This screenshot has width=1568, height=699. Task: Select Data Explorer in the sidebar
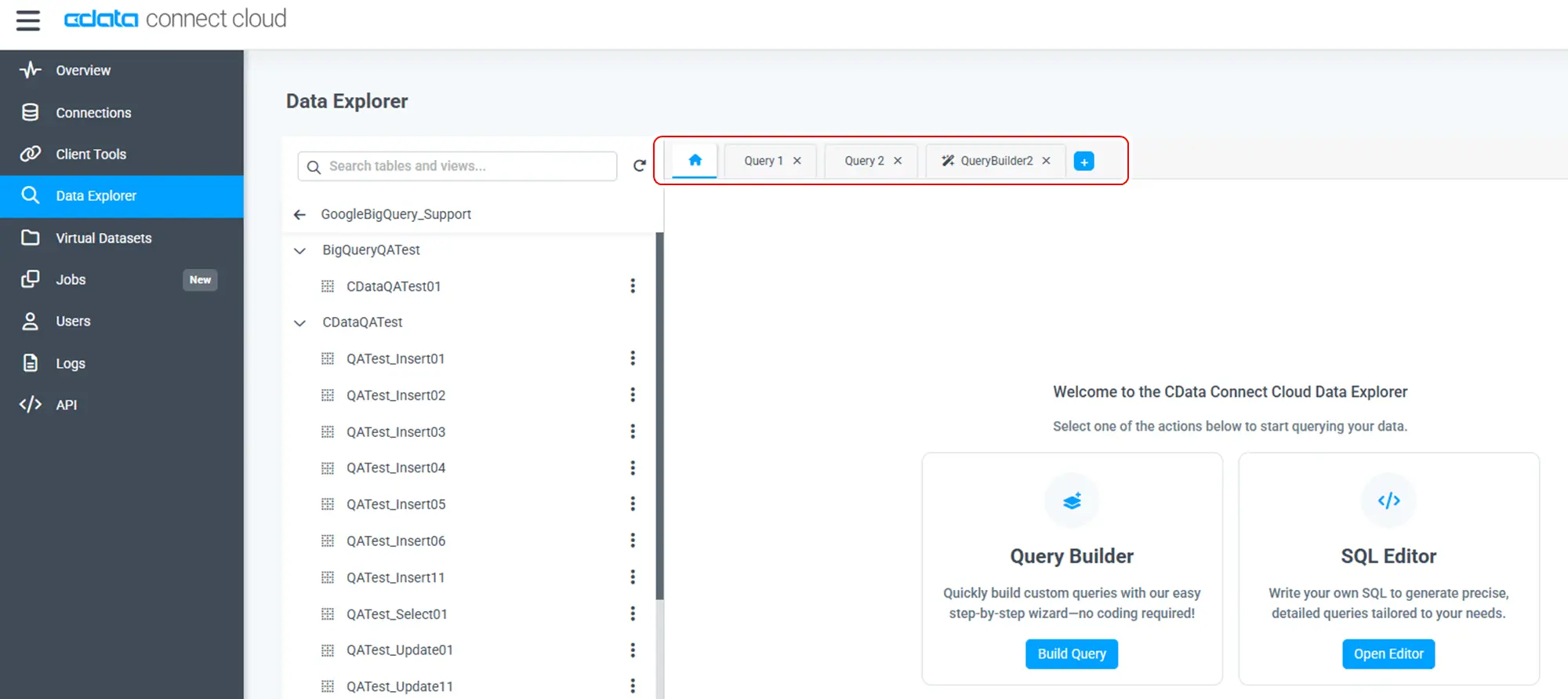click(122, 196)
